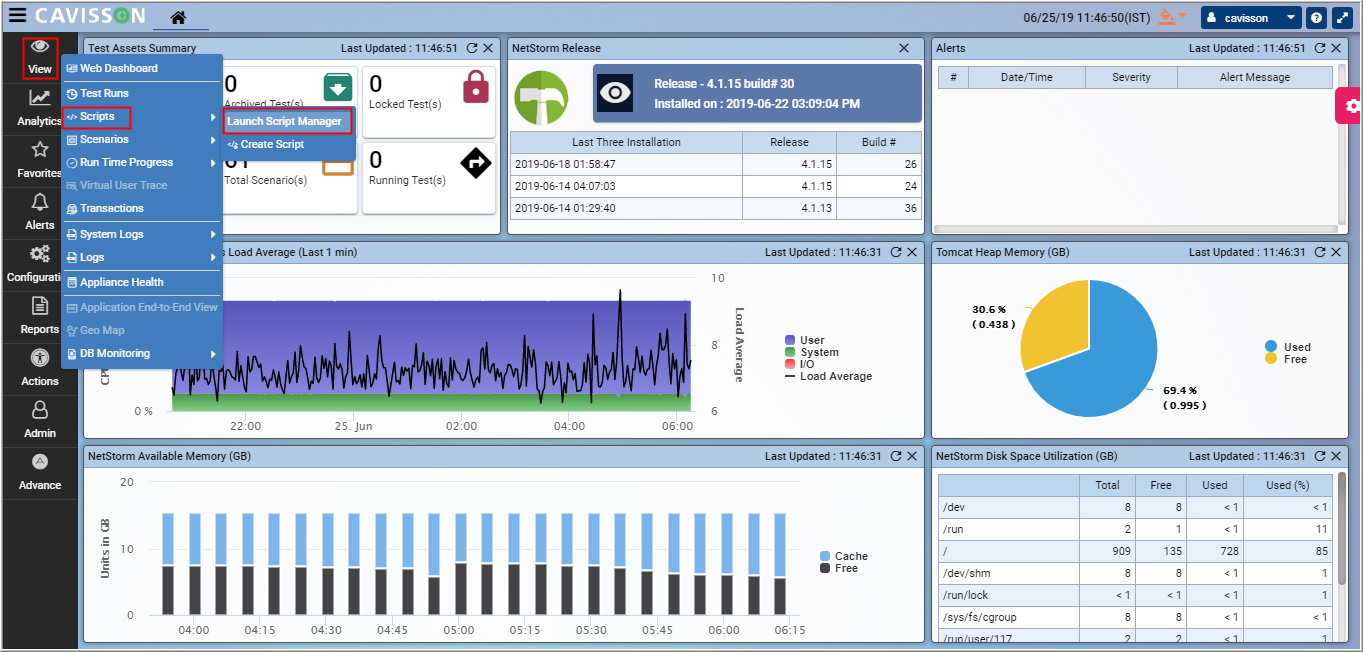Viewport: 1363px width, 652px height.
Task: Toggle Cache series in Available Memory legend
Action: [x=844, y=556]
